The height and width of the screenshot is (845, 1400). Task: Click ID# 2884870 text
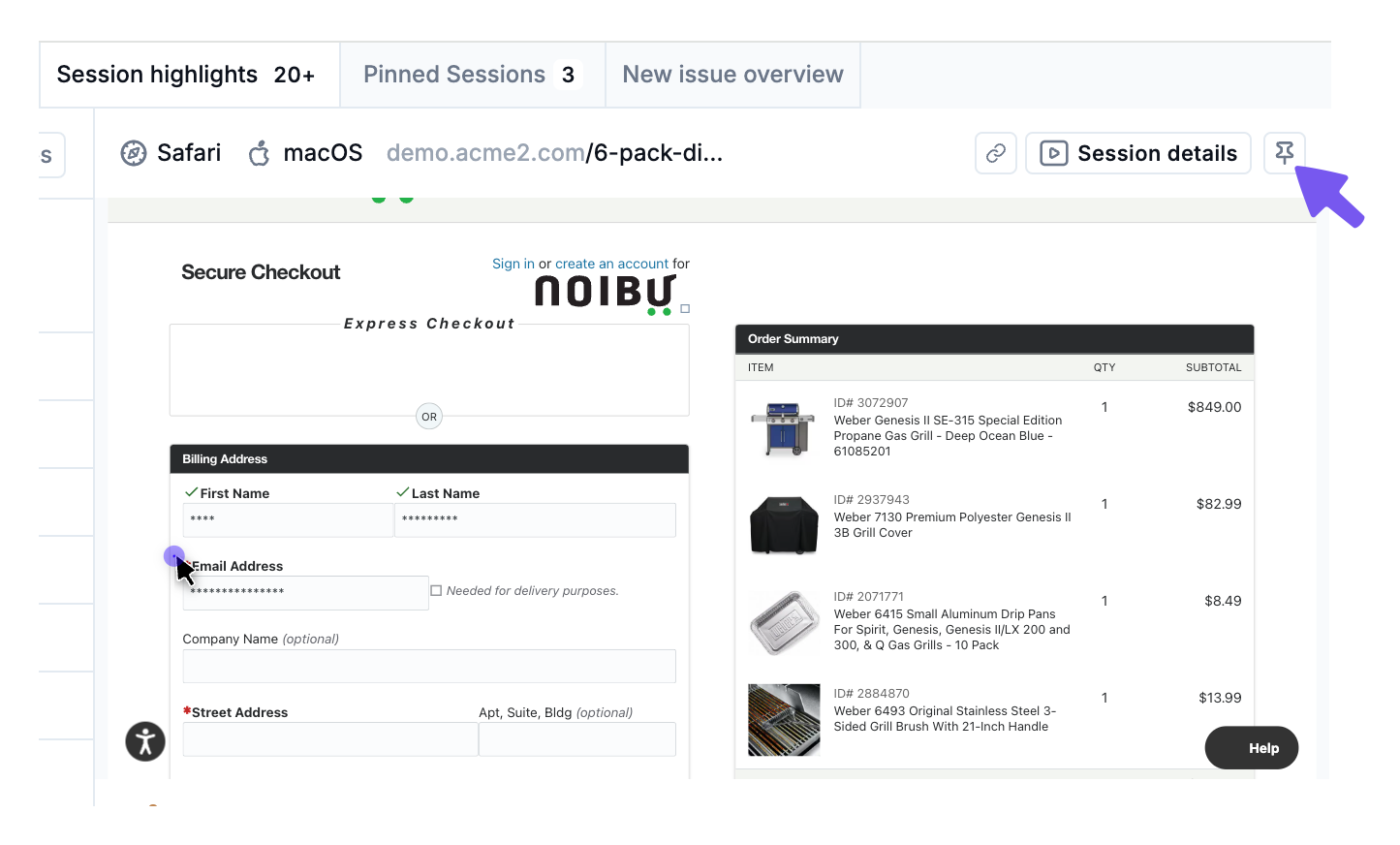coord(872,694)
